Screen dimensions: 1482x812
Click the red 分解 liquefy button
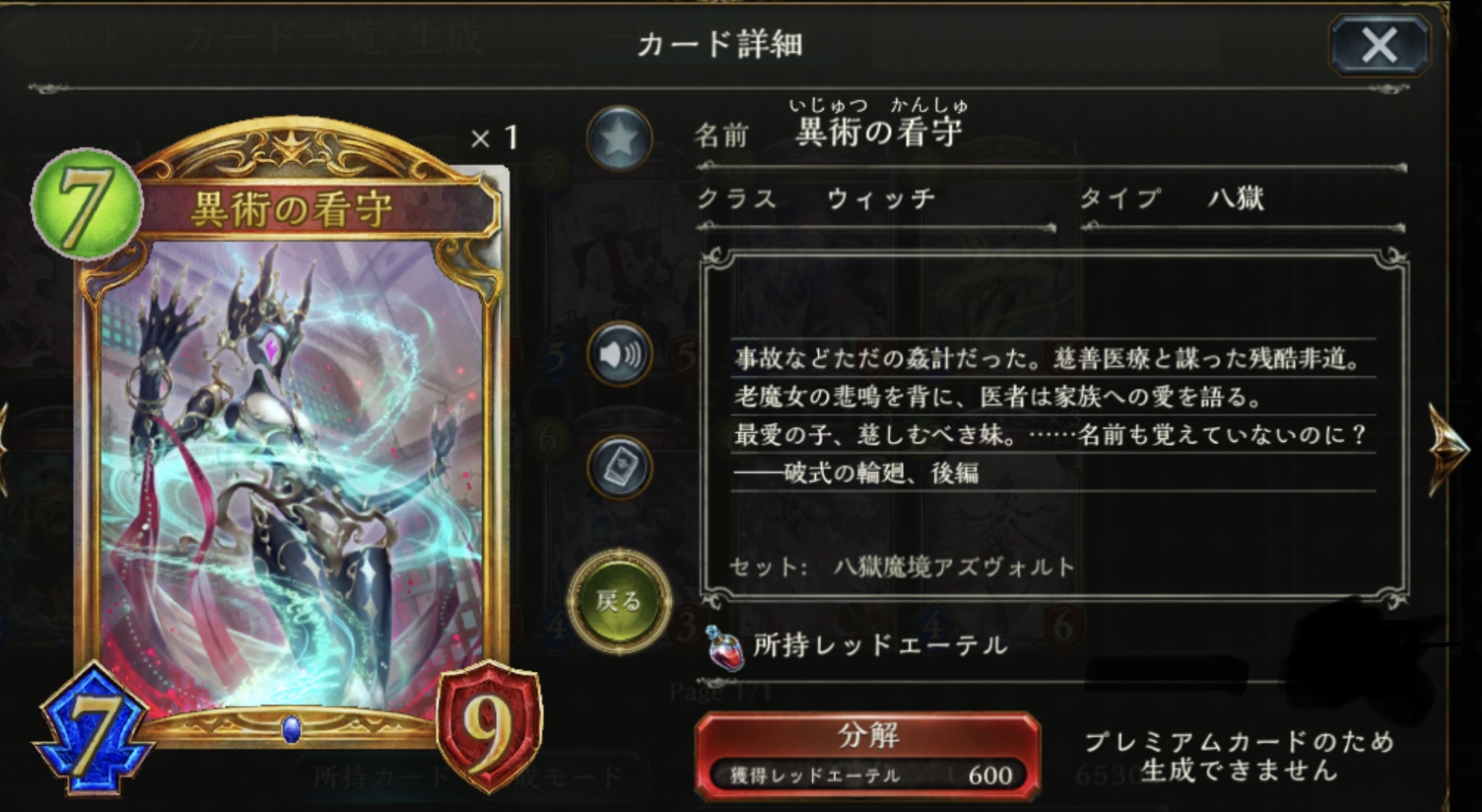click(x=868, y=755)
